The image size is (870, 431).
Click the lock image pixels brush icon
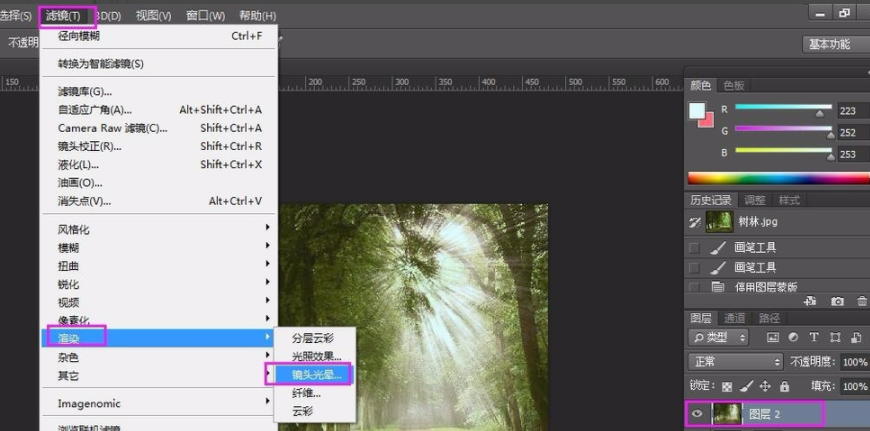click(746, 386)
